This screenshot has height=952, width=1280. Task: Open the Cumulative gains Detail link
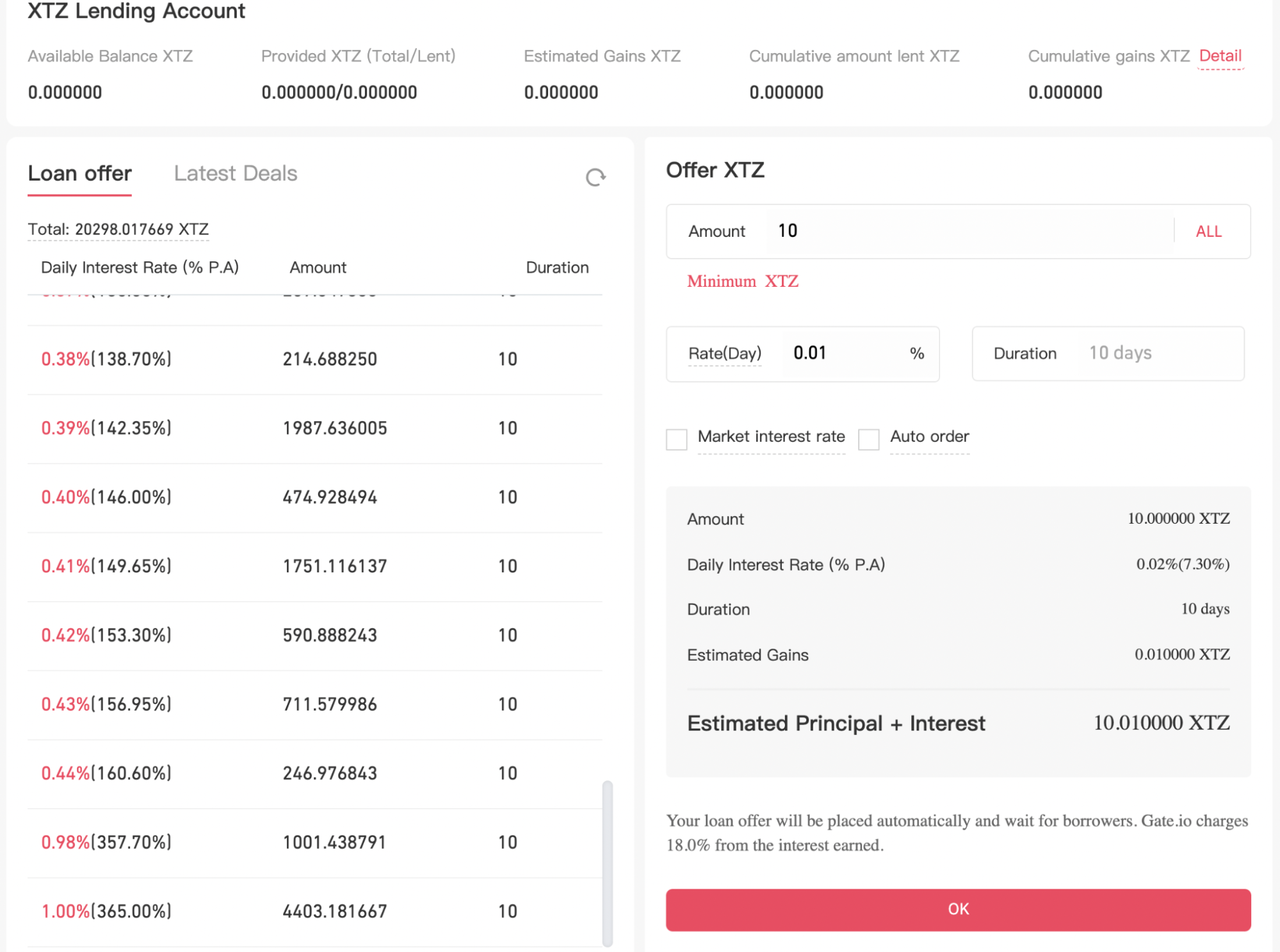pos(1220,56)
